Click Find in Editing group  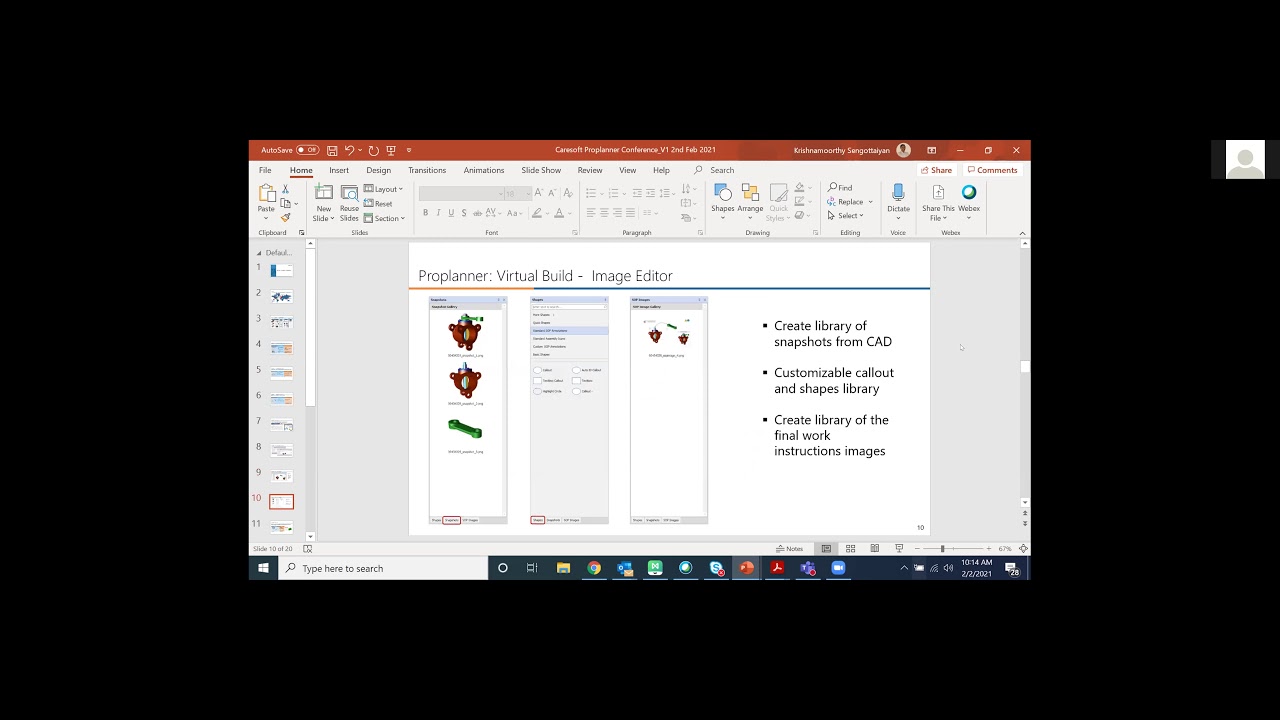point(840,188)
